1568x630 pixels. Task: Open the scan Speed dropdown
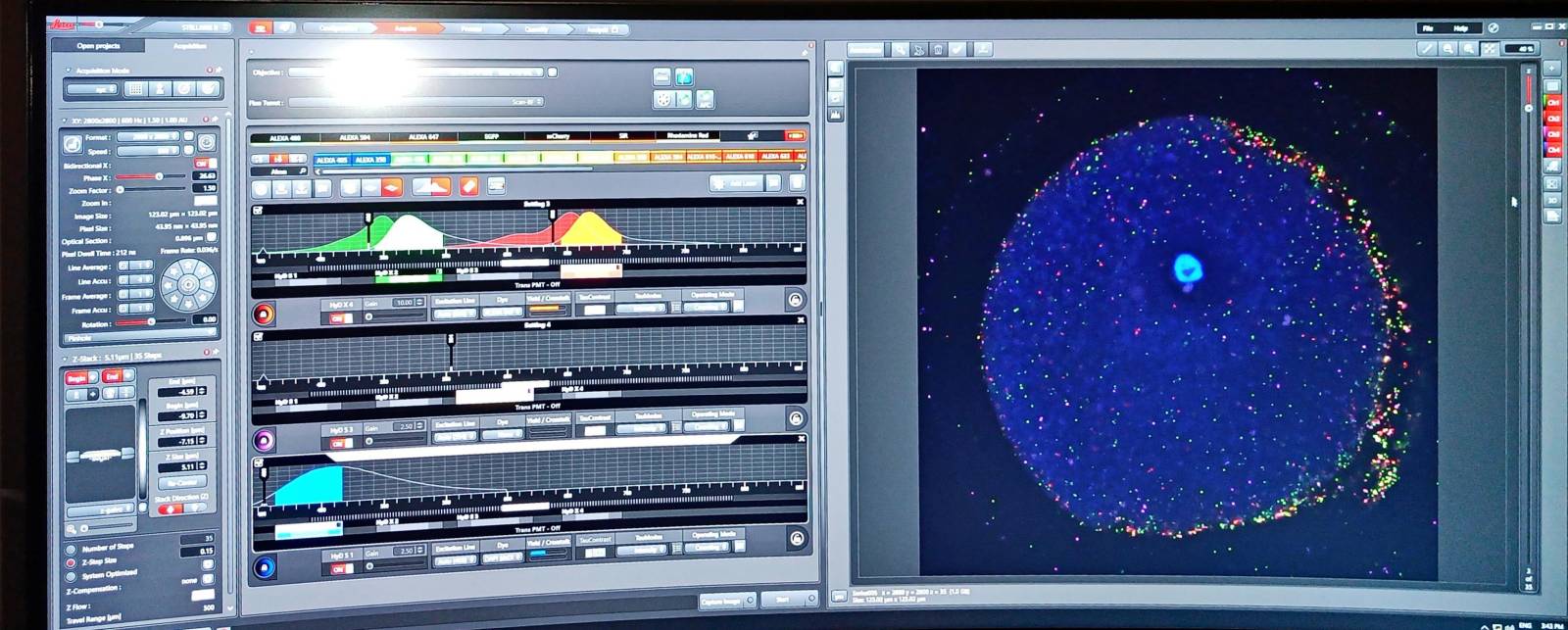click(147, 151)
